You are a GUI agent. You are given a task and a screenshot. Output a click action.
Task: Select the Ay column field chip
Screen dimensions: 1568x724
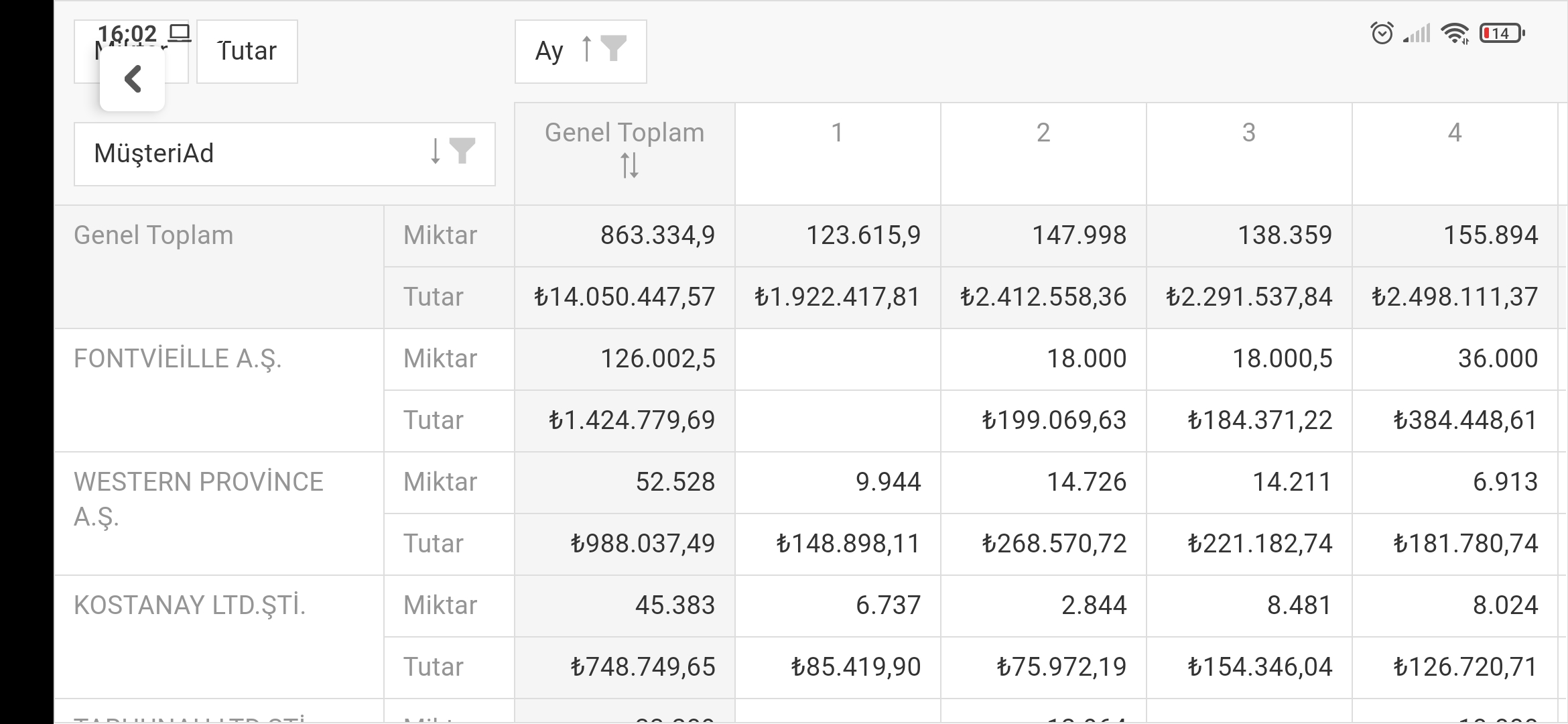[581, 52]
